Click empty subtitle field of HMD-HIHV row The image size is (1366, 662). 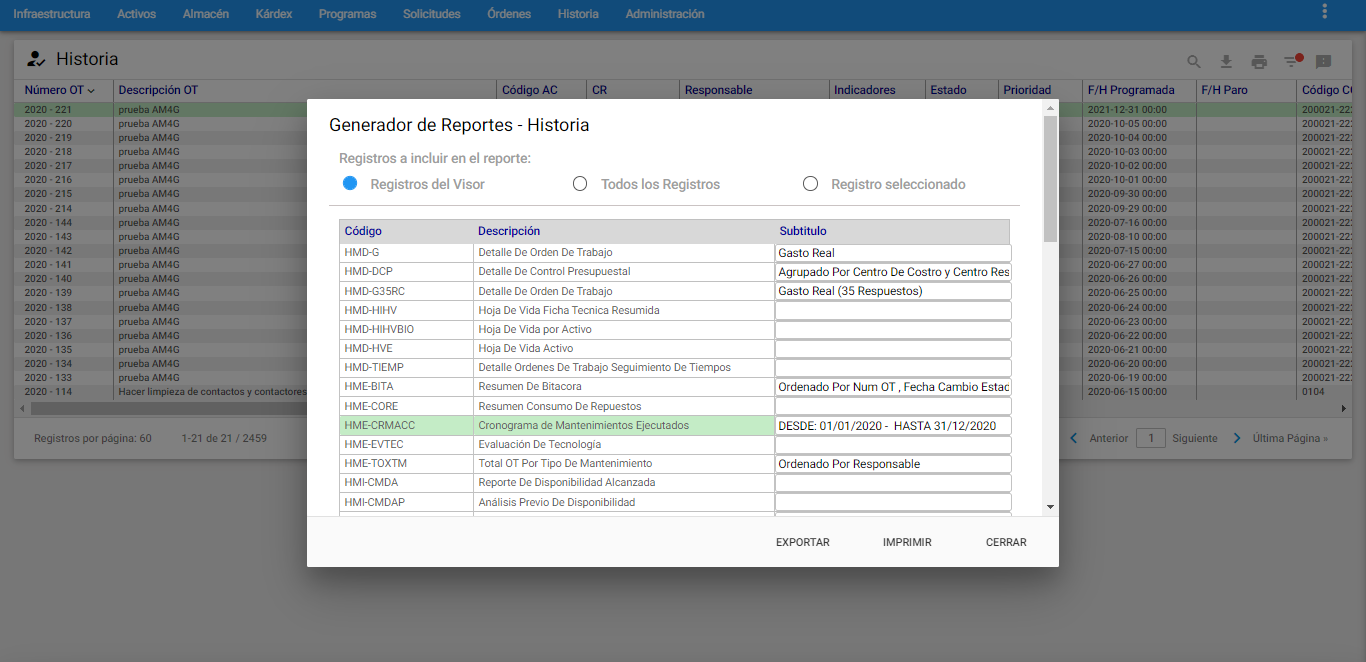click(x=893, y=310)
